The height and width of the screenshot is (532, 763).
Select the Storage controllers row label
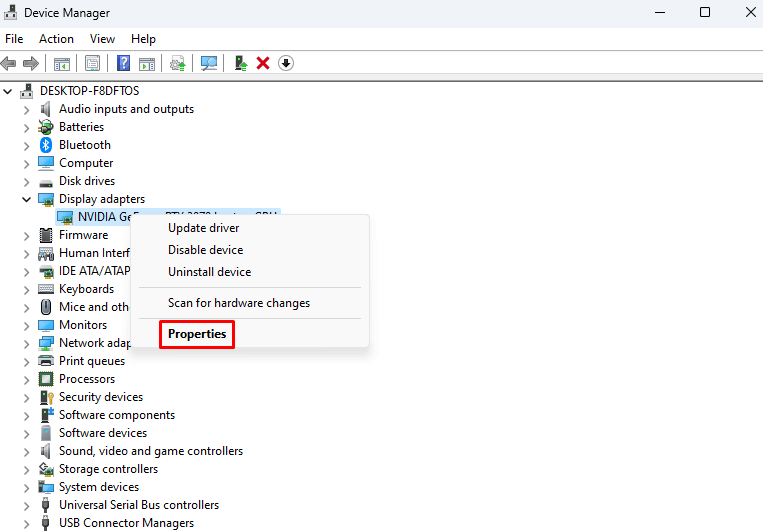pyautogui.click(x=109, y=469)
